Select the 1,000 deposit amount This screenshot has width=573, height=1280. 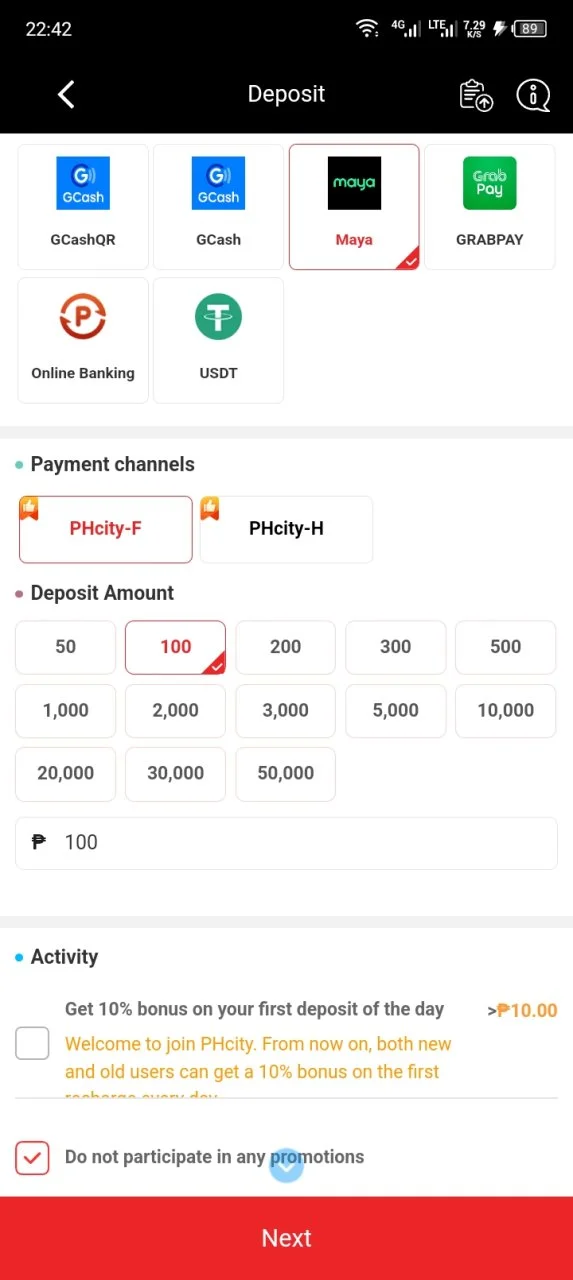[65, 711]
